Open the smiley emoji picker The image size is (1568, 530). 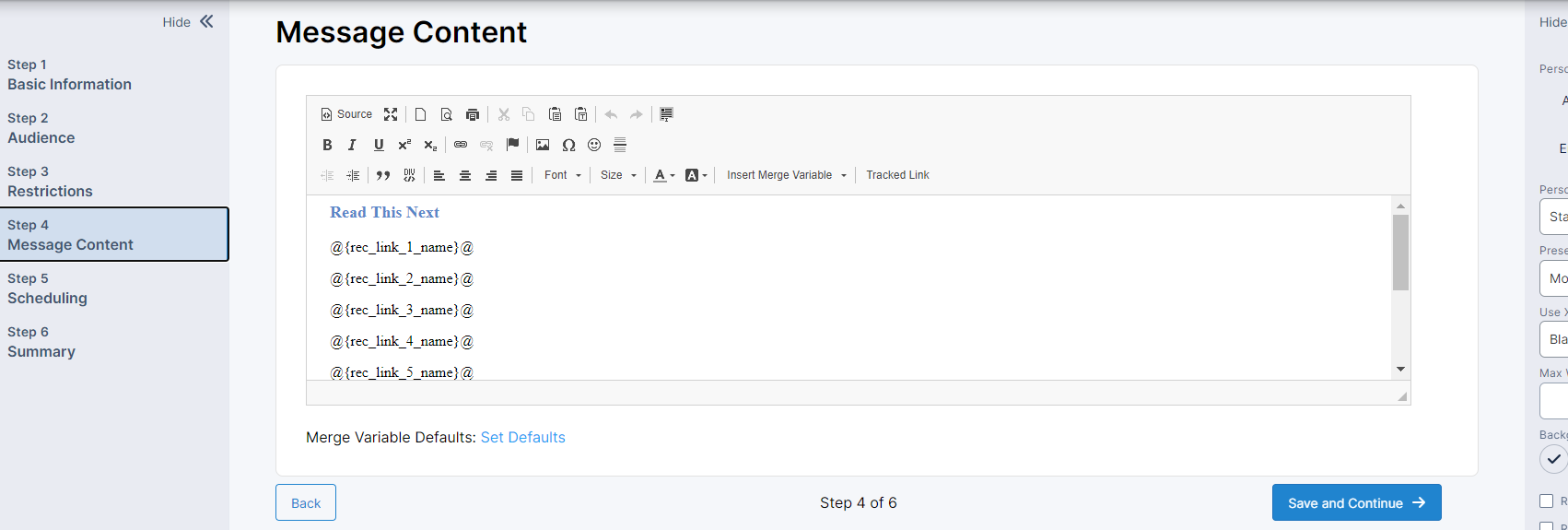594,145
